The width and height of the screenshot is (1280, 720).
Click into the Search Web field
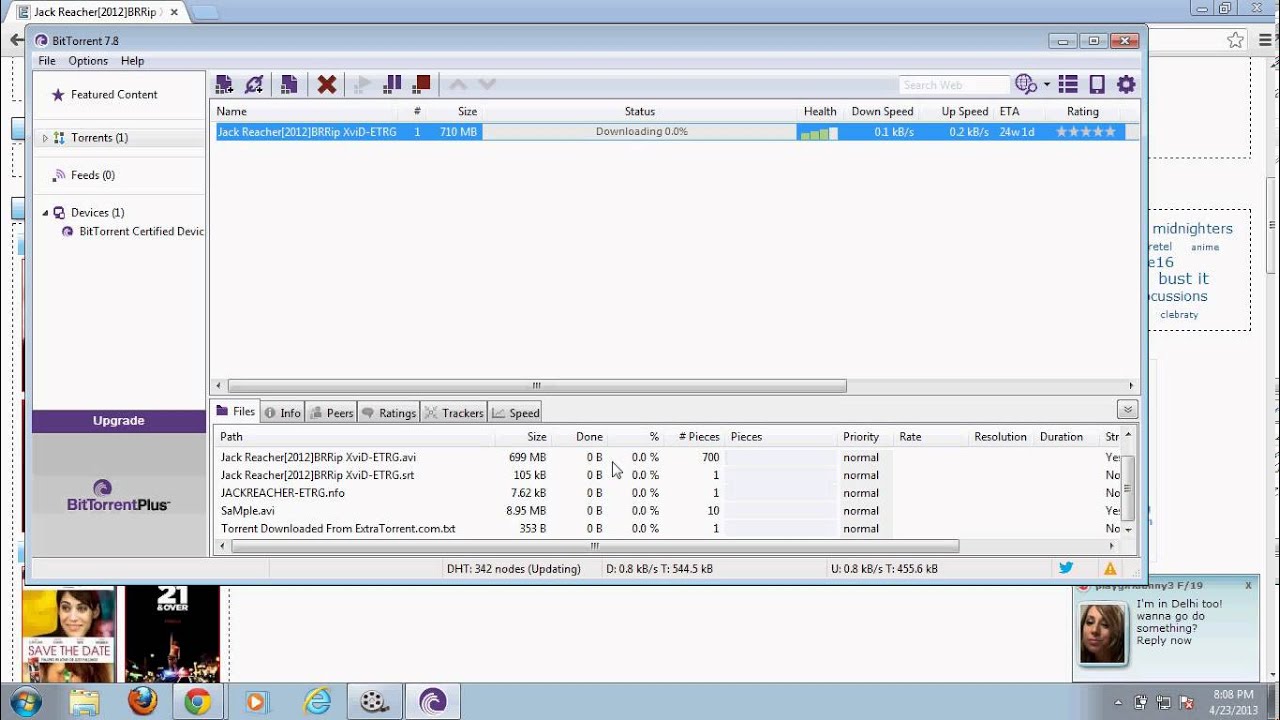click(x=955, y=85)
